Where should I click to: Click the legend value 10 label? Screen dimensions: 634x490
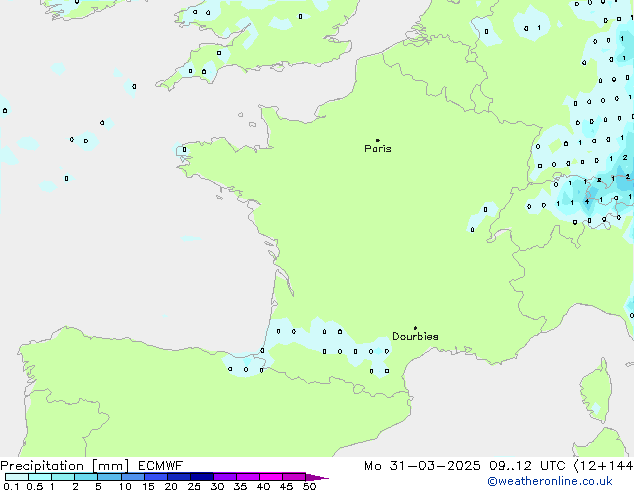pos(125,486)
